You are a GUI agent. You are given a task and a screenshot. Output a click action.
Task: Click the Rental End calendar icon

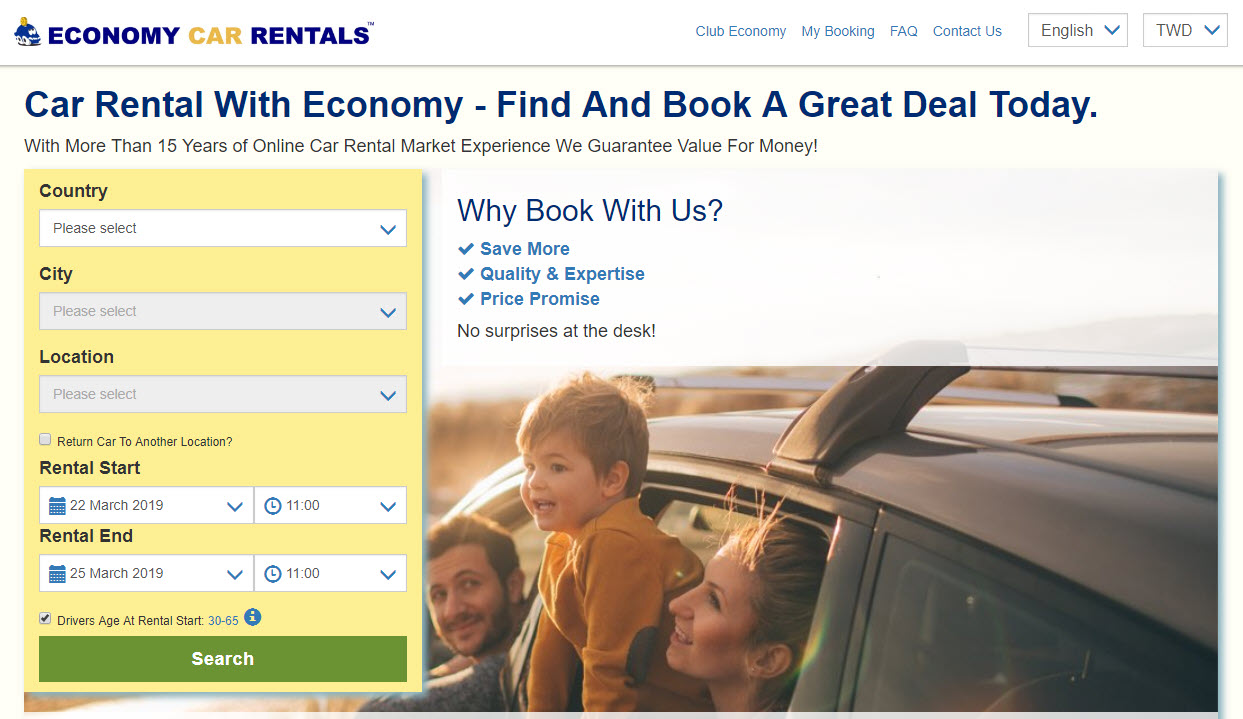pos(57,574)
